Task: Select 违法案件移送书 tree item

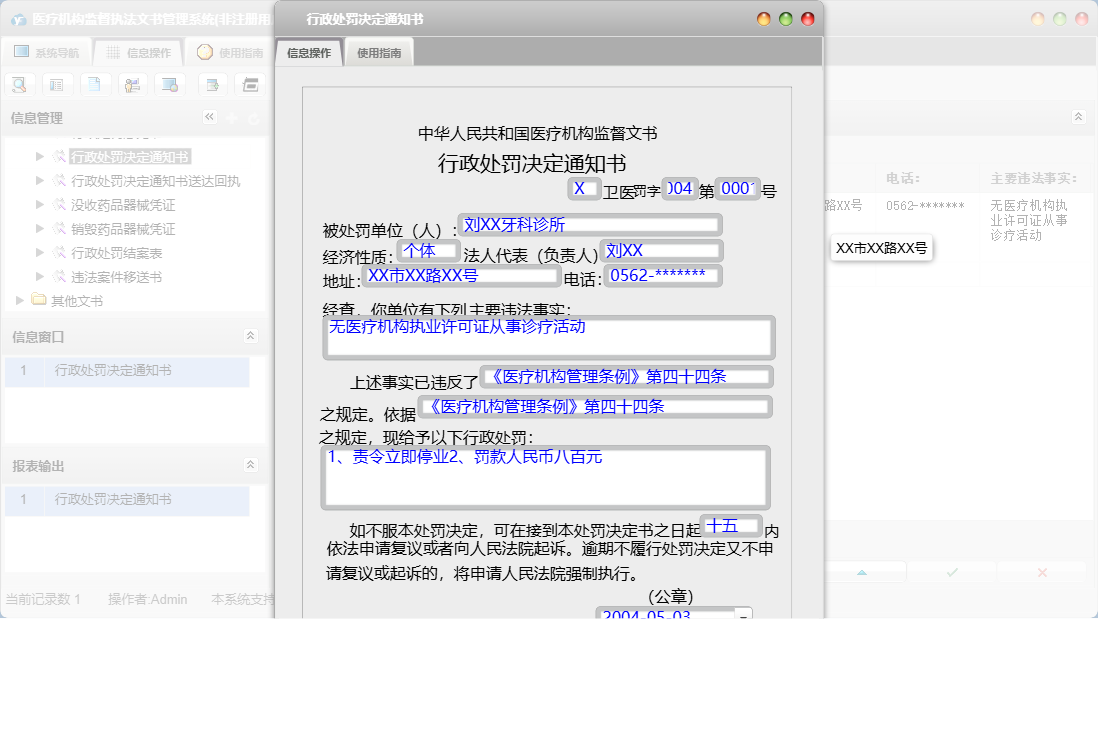Action: coord(116,277)
